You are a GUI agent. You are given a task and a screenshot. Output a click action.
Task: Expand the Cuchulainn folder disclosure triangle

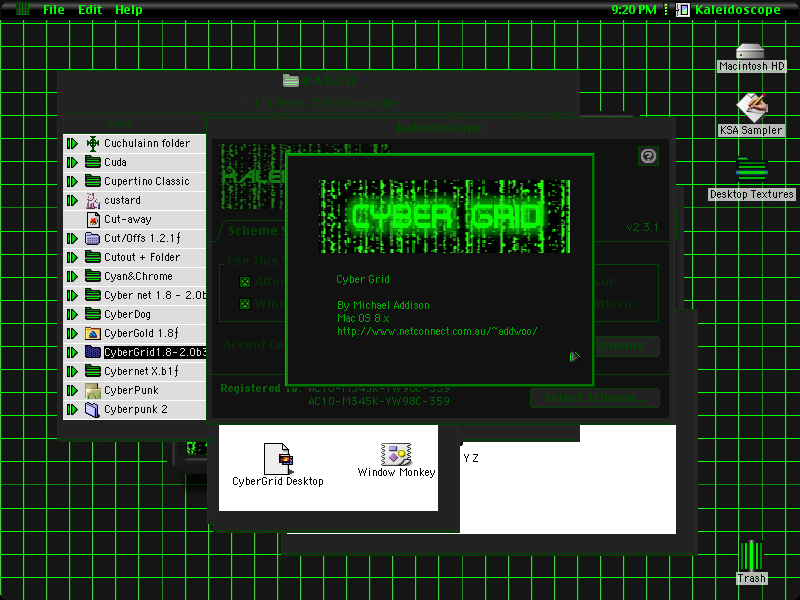(x=72, y=143)
